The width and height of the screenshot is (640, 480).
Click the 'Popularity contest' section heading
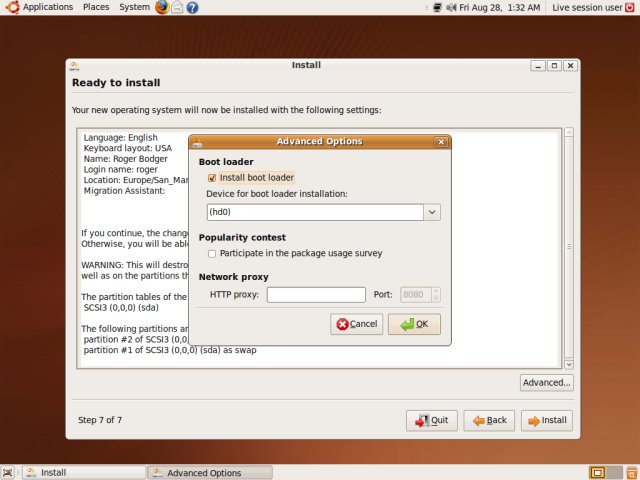click(242, 238)
